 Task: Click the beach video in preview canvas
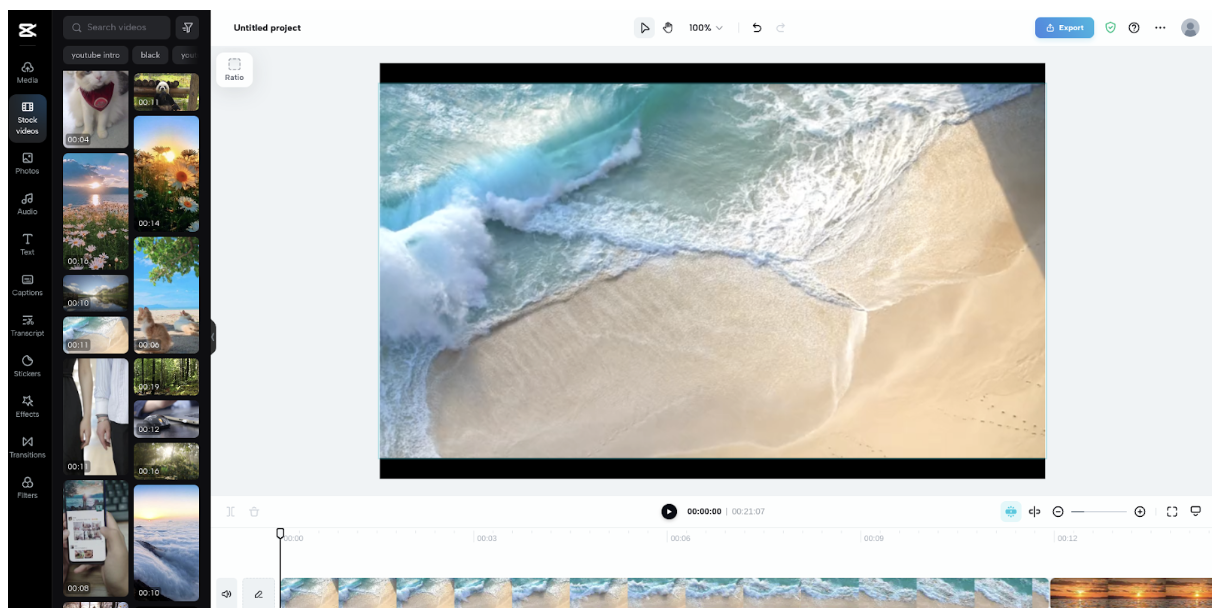coord(712,270)
